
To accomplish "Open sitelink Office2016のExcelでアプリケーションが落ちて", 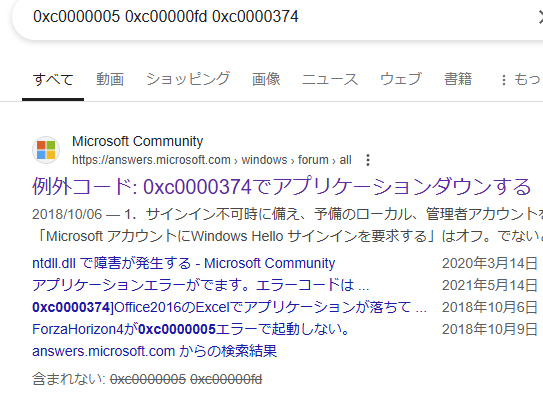I will [229, 307].
